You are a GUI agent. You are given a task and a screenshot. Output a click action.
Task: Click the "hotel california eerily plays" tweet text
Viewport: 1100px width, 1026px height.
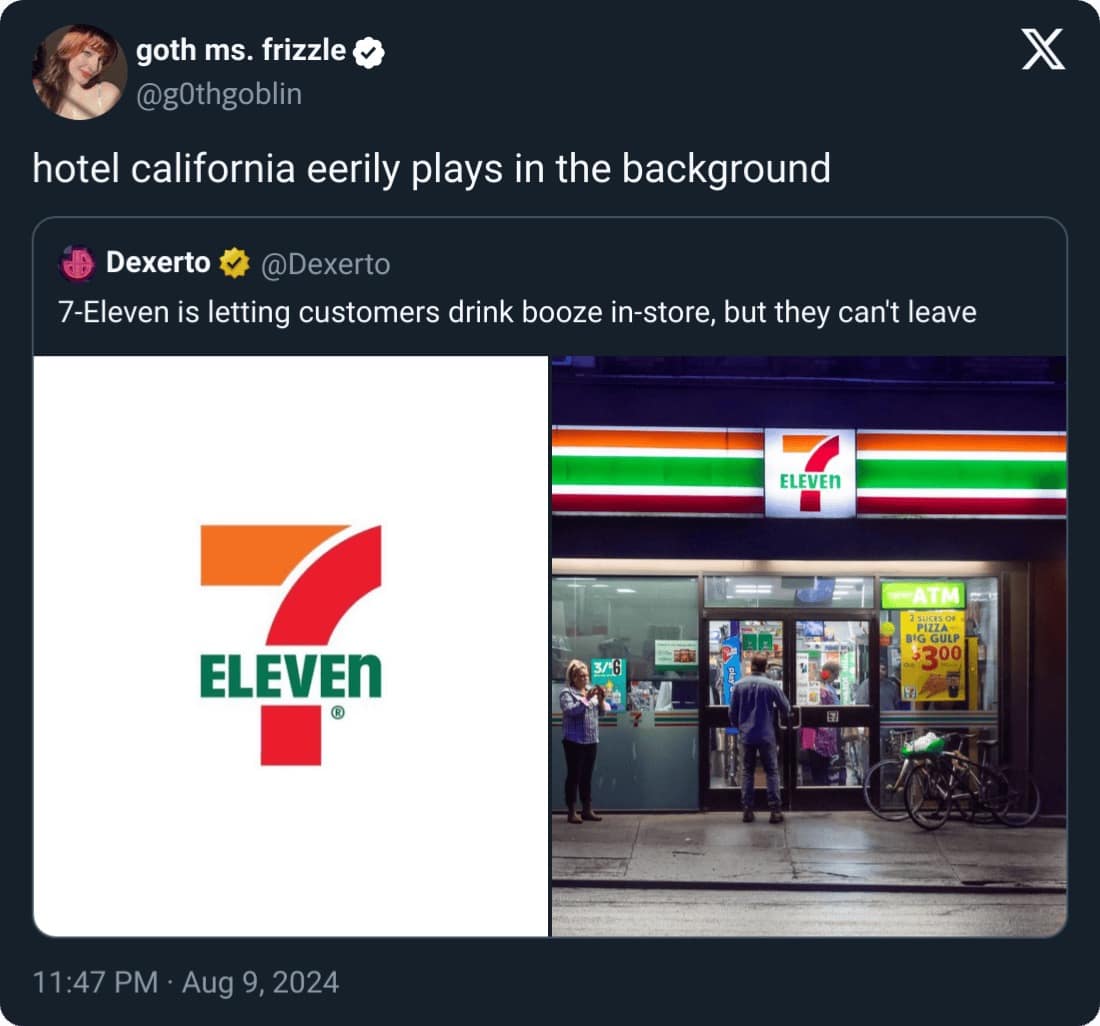[x=431, y=168]
